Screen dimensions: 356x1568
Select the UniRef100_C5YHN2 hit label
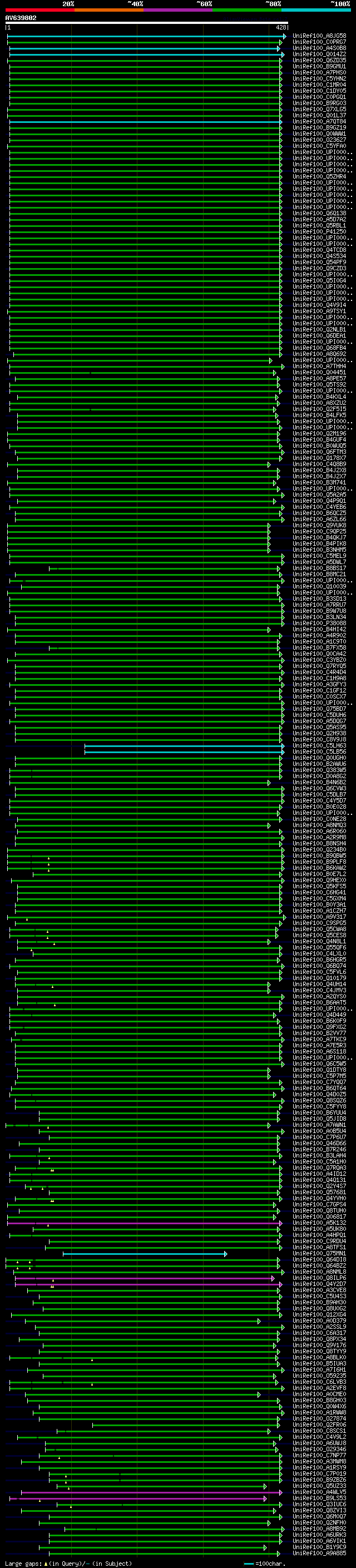[319, 78]
